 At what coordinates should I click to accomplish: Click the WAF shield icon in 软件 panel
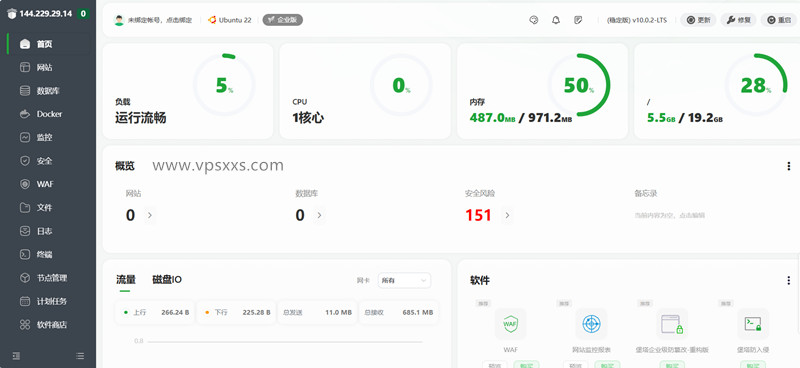click(x=510, y=324)
